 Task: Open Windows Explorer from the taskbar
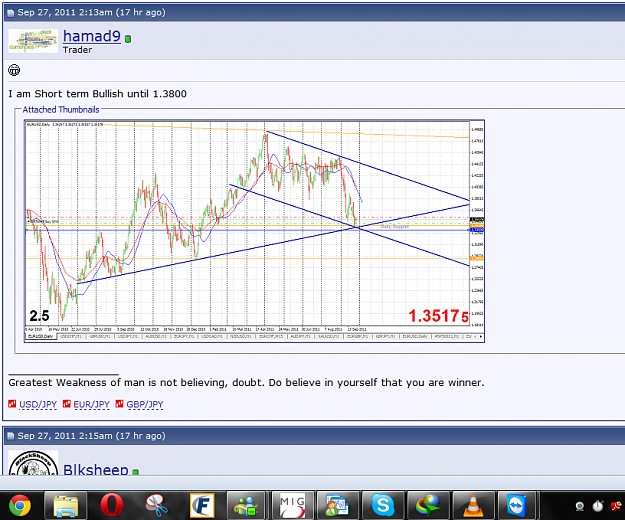coord(65,505)
